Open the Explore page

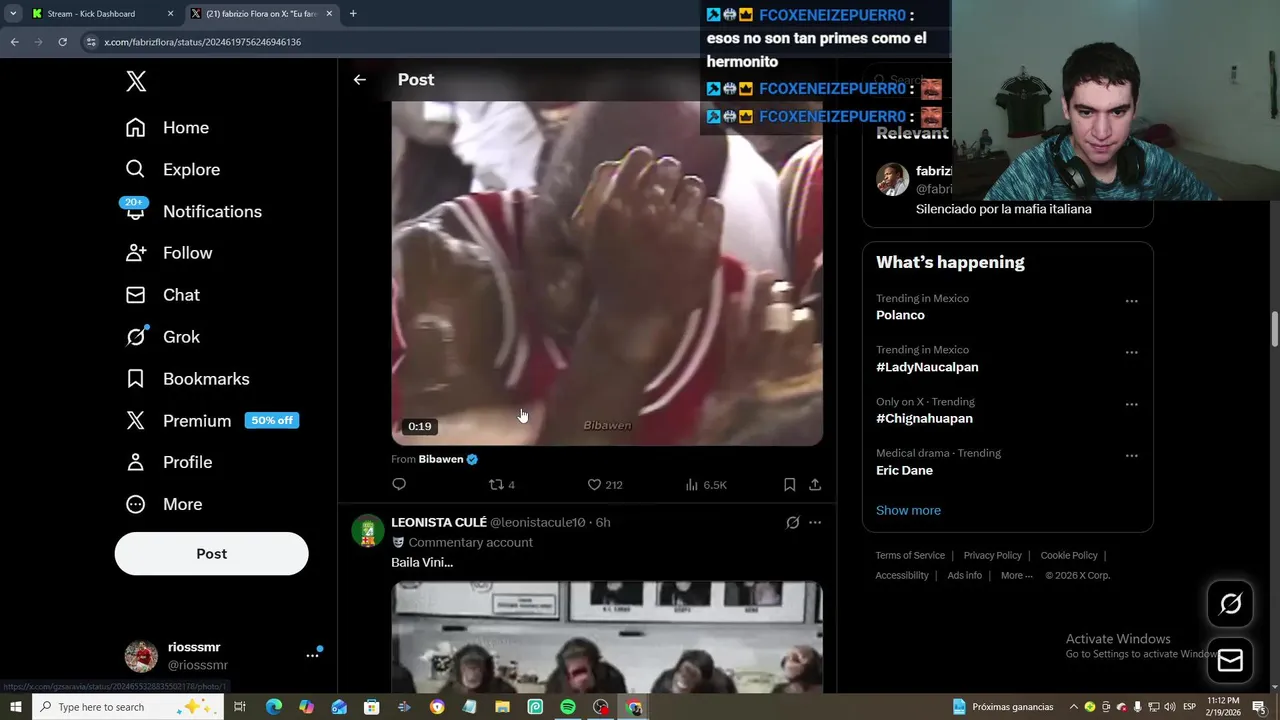172,170
